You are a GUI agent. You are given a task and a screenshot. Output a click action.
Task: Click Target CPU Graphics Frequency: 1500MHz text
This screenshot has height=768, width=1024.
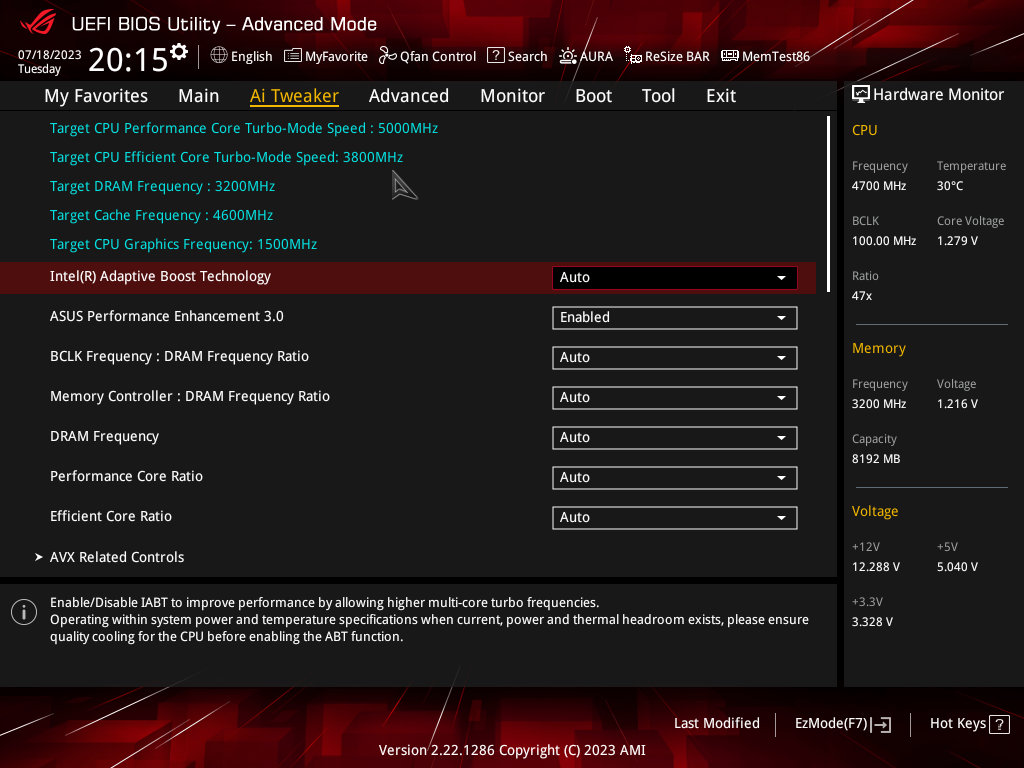[184, 244]
